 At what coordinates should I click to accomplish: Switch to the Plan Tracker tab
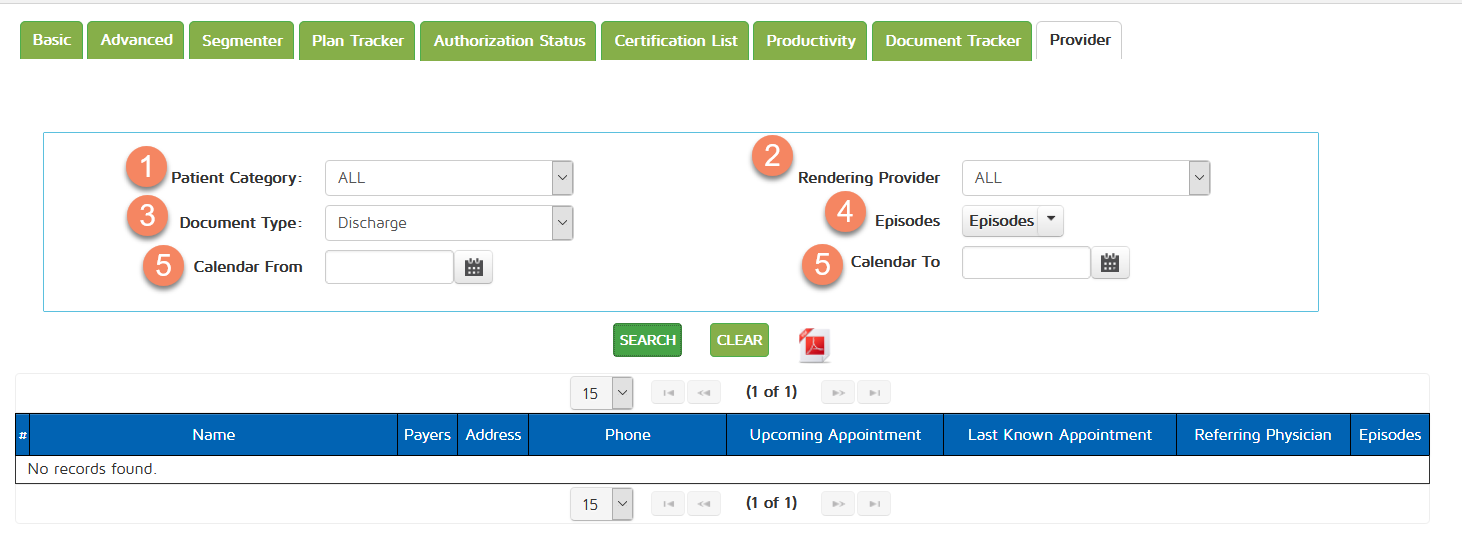pos(357,41)
